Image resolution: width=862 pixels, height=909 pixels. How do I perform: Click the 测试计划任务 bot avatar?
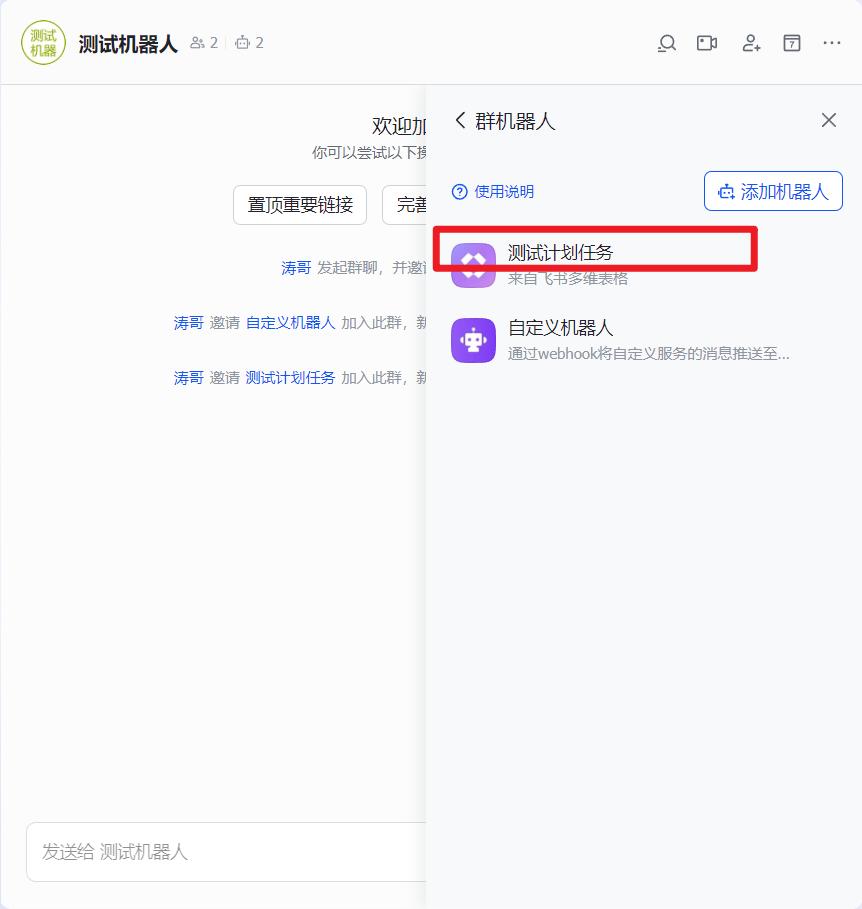473,264
